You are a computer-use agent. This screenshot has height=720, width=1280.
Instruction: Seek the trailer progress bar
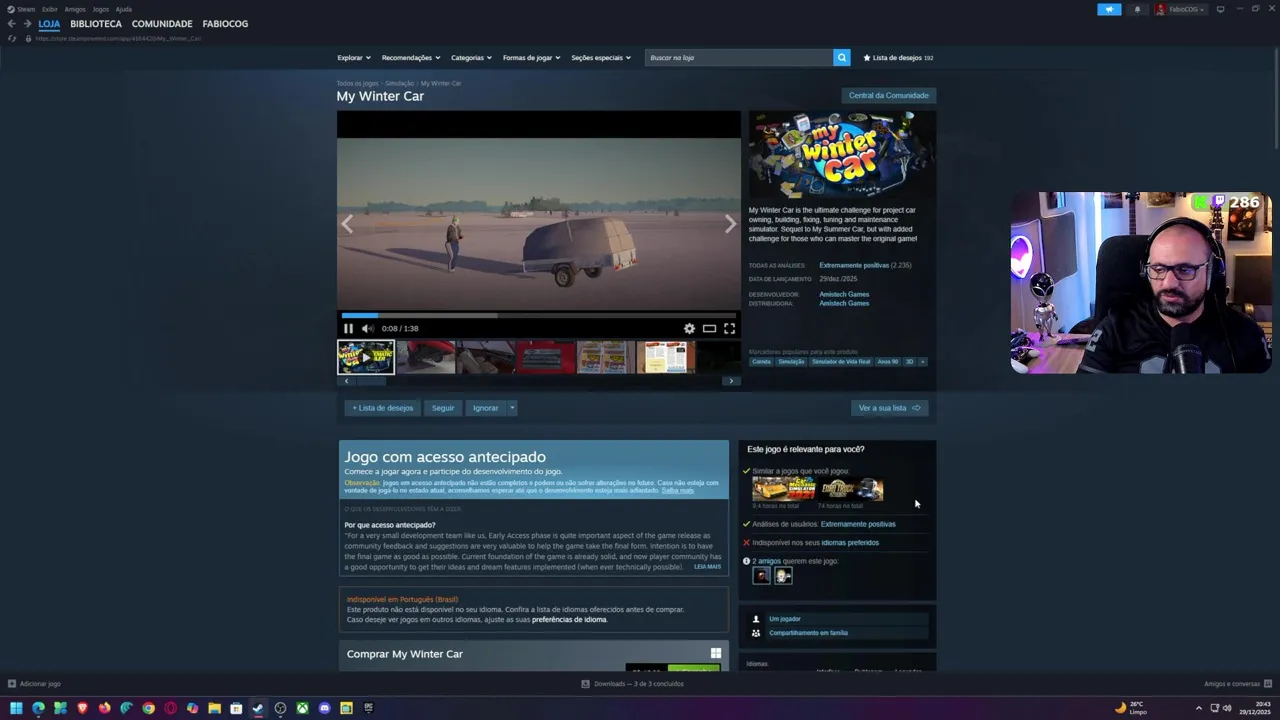[x=539, y=315]
